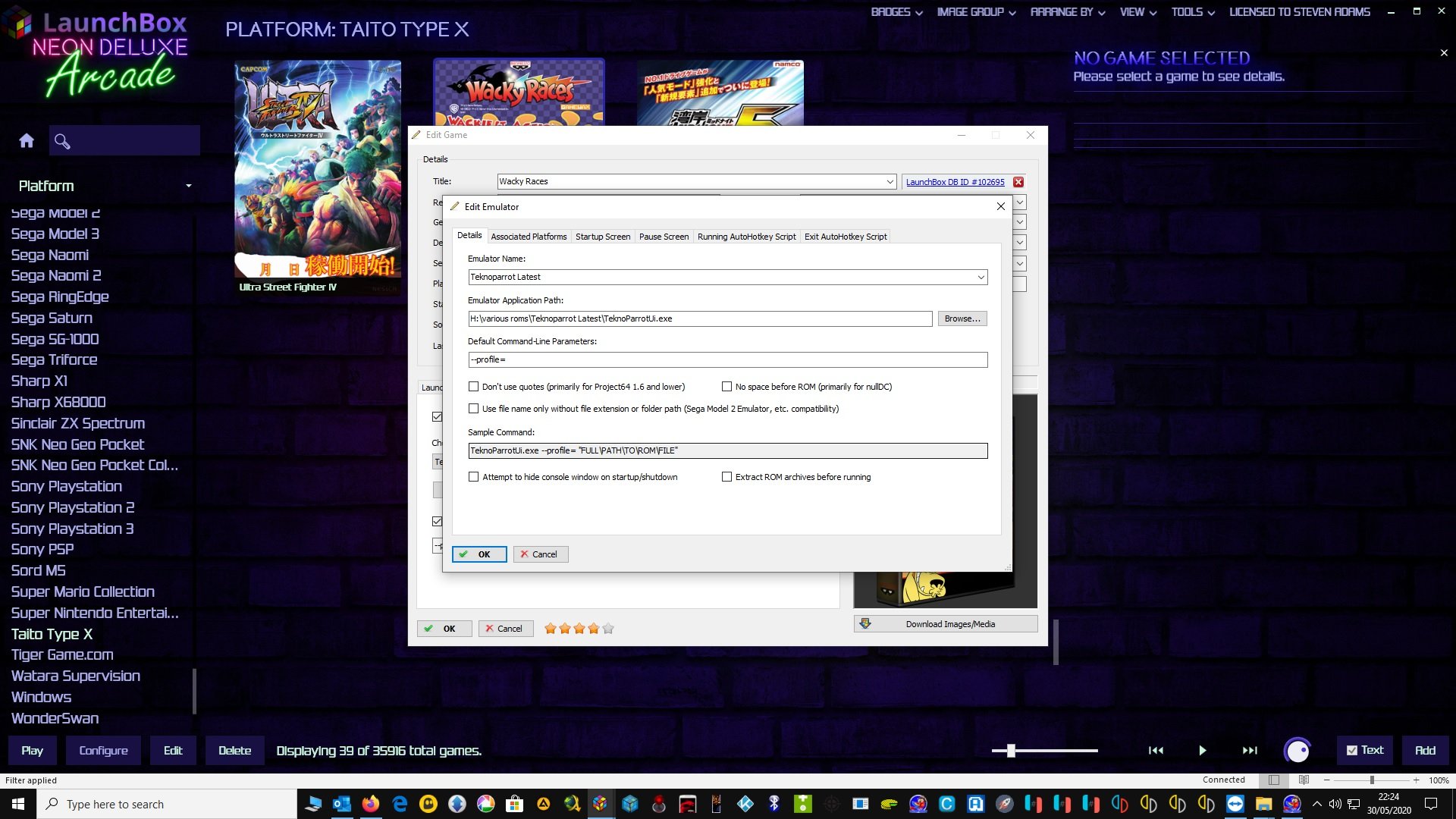Click Browse for emulator path

(962, 318)
